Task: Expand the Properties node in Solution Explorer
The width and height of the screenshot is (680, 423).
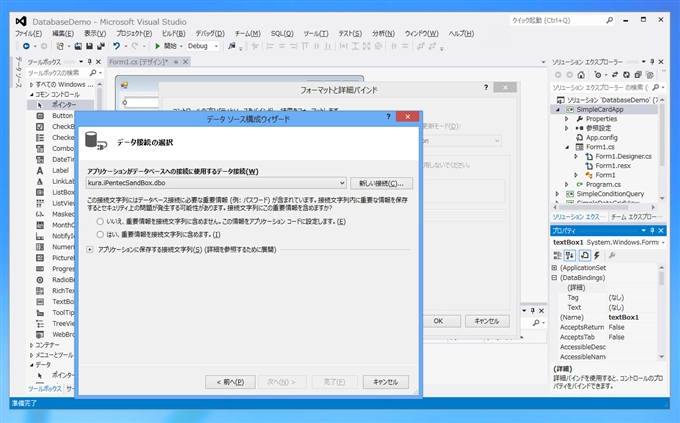Action: 566,119
